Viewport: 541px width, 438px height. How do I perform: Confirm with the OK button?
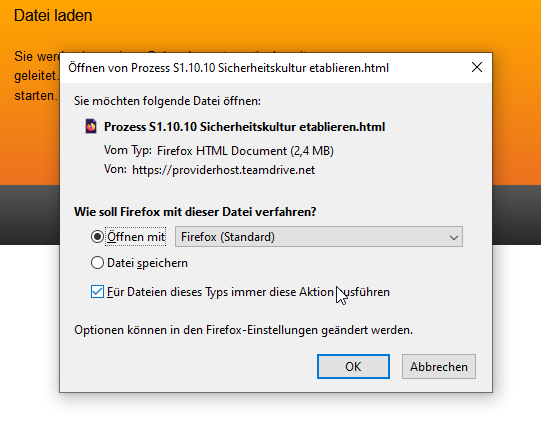pos(353,367)
